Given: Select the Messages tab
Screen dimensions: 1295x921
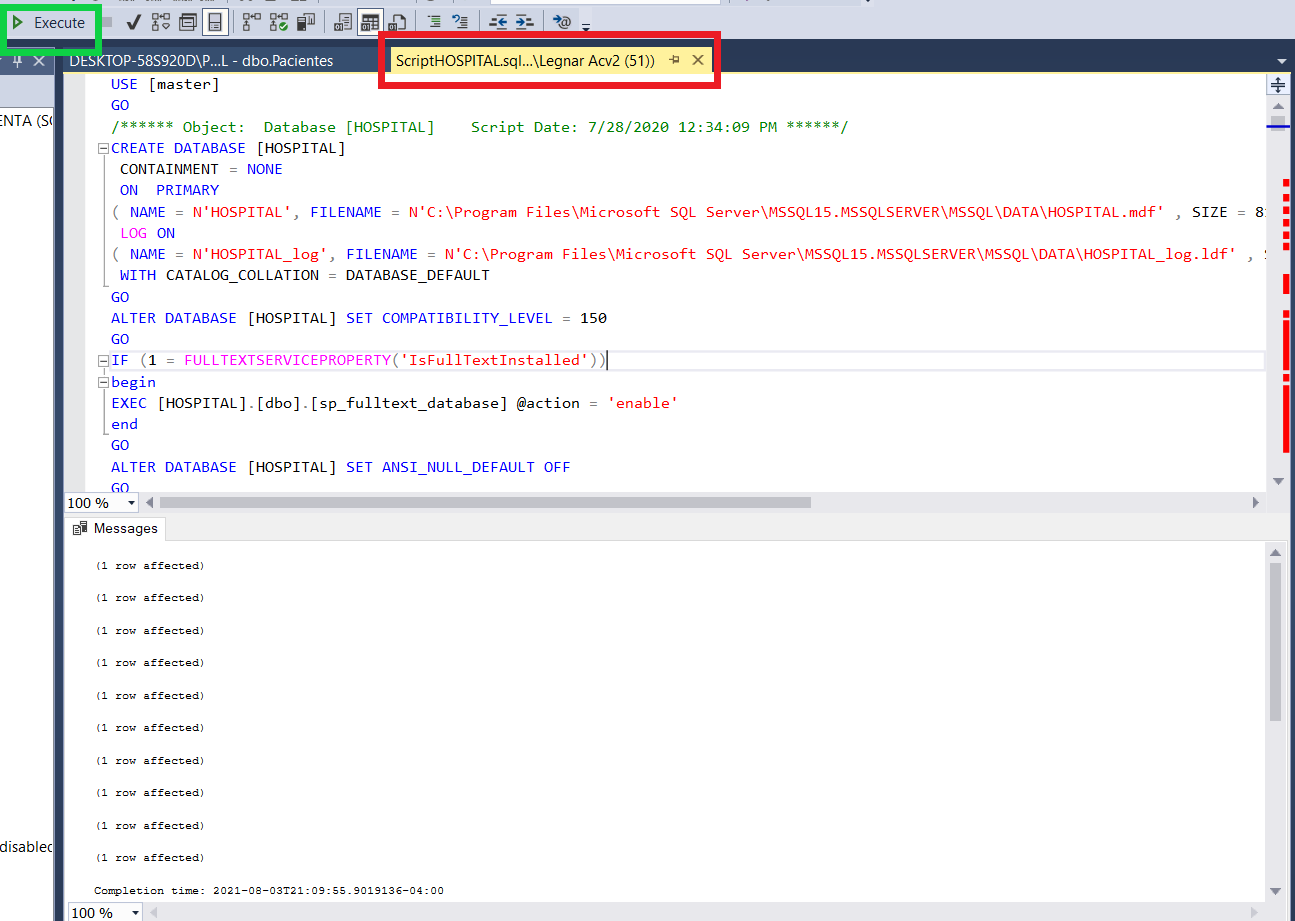Looking at the screenshot, I should (114, 528).
